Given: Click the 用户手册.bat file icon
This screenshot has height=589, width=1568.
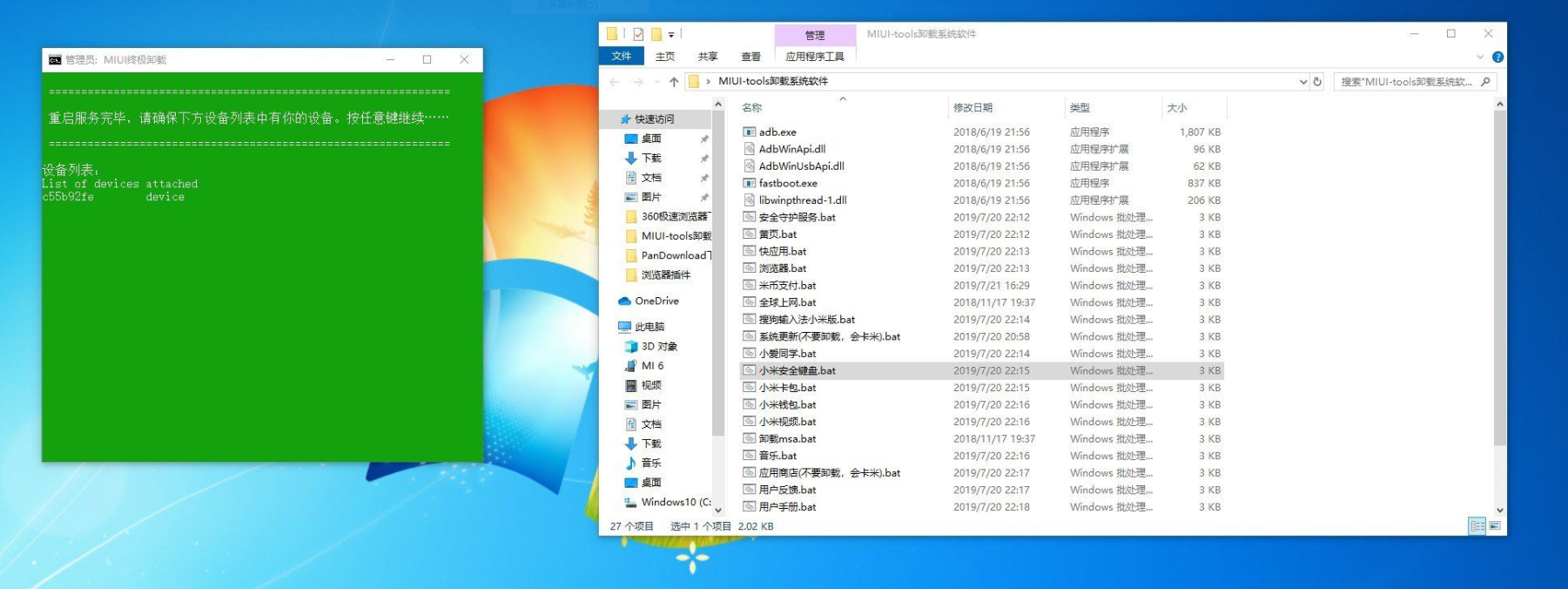Looking at the screenshot, I should click(x=749, y=507).
